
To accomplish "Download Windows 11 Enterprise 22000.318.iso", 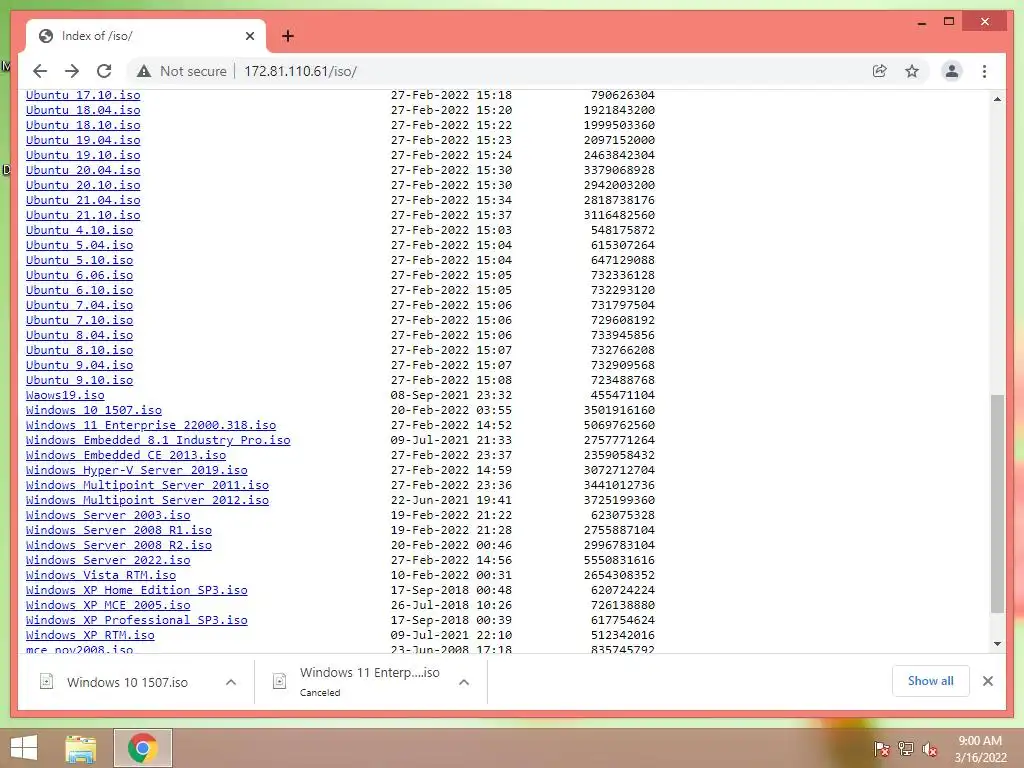I will [x=151, y=426].
